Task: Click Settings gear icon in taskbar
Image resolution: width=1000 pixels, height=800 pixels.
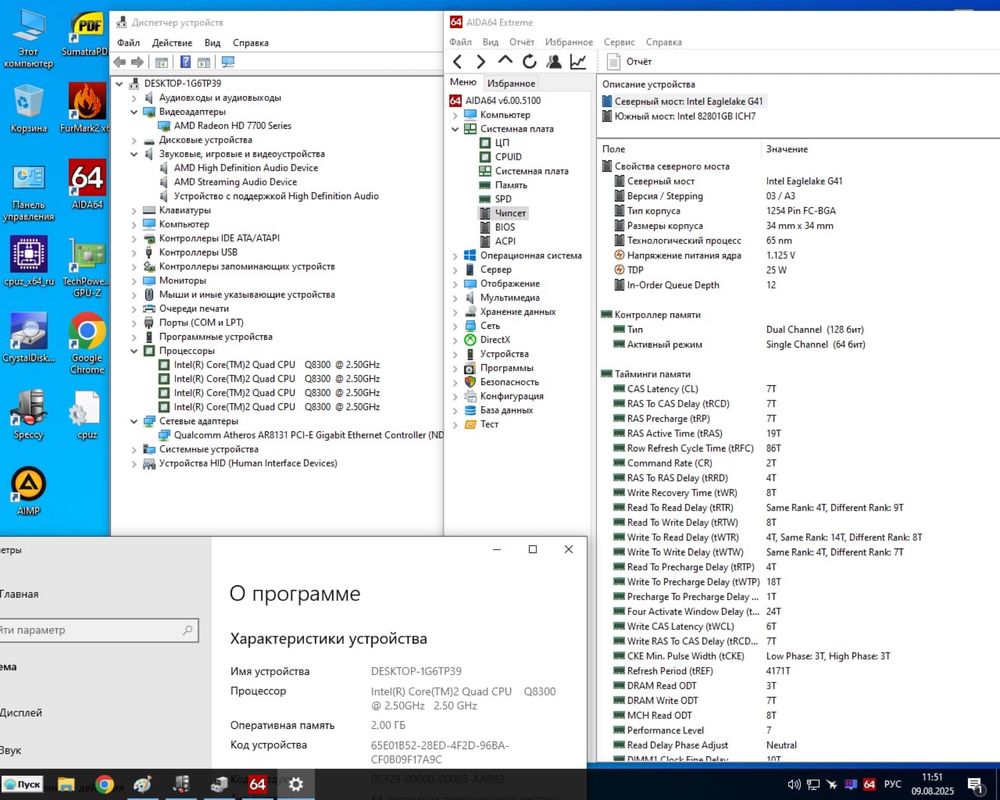Action: click(296, 784)
